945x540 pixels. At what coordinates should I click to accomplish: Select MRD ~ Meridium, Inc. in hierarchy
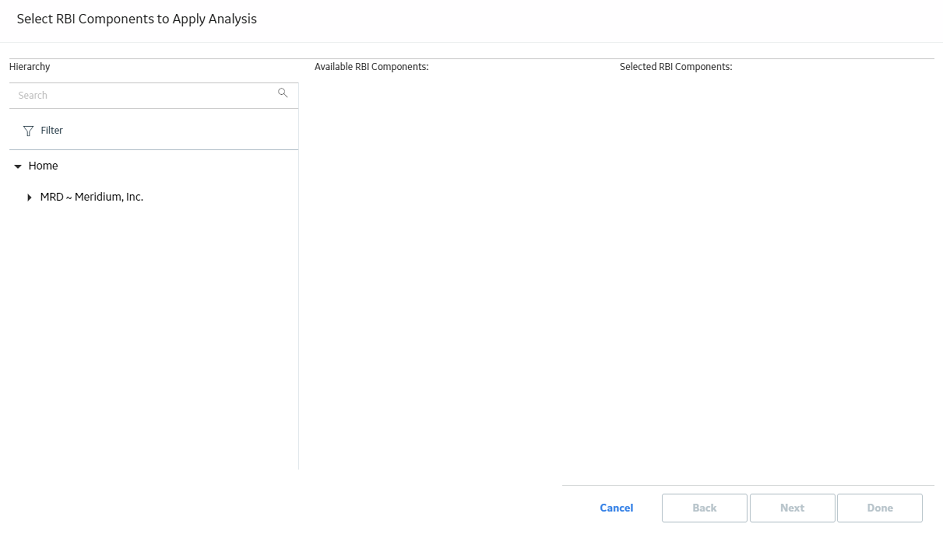(x=92, y=197)
